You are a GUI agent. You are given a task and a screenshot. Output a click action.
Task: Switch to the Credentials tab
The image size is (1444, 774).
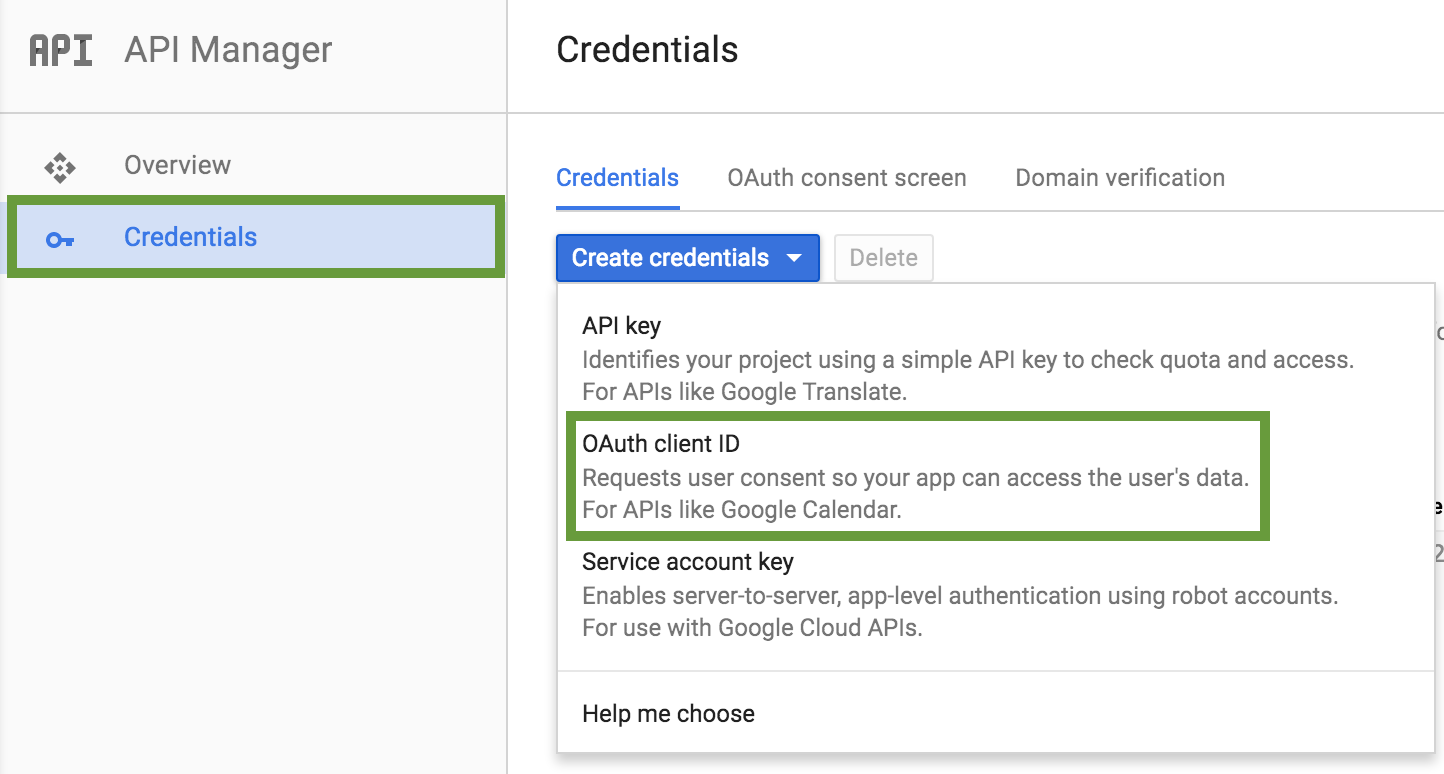pyautogui.click(x=617, y=178)
